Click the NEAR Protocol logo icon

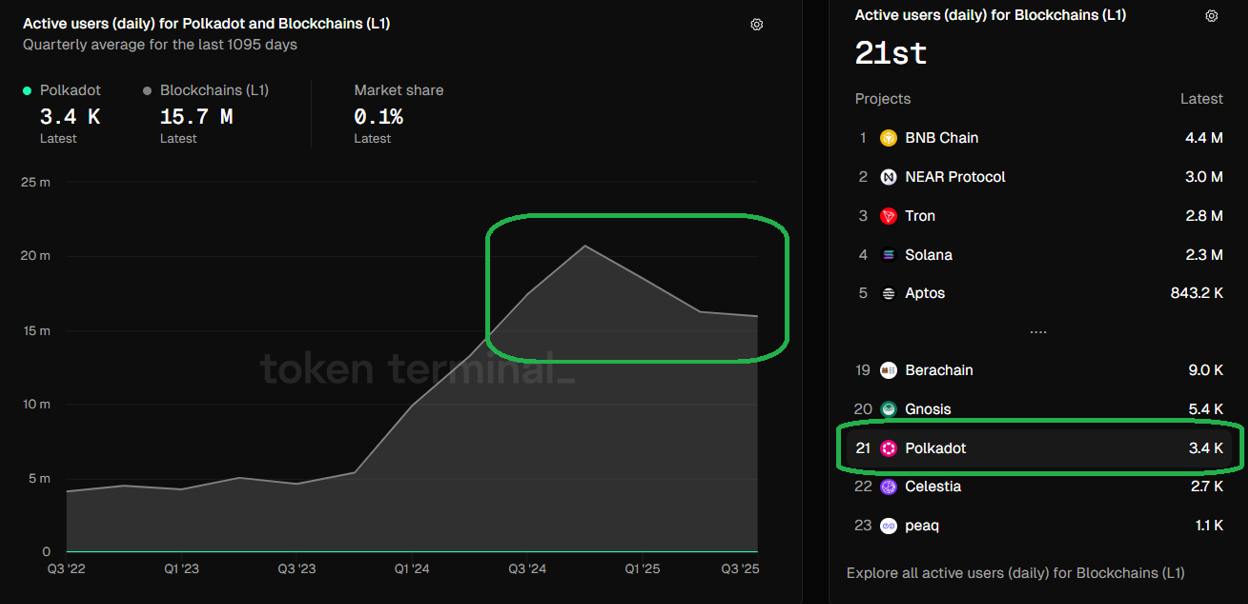point(888,177)
